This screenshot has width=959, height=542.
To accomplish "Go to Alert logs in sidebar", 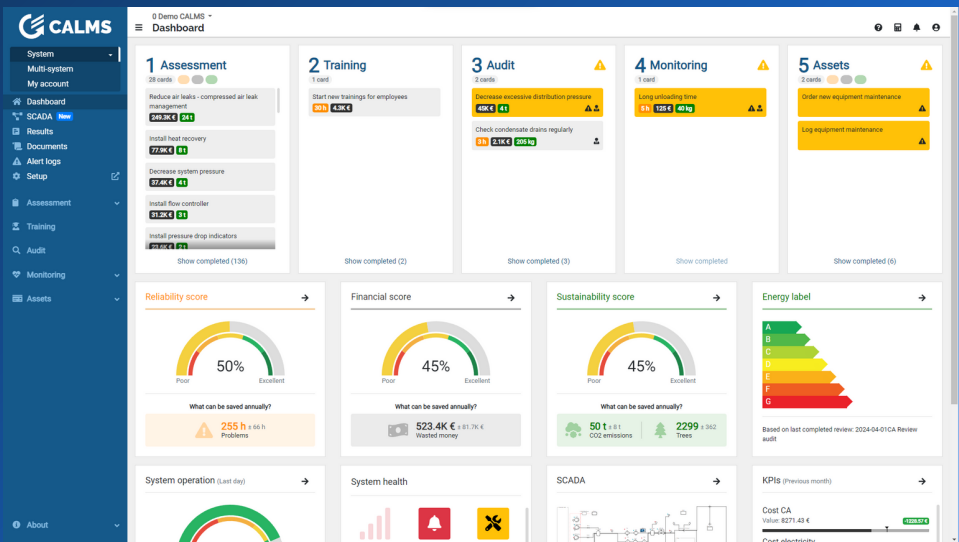I will (43, 161).
